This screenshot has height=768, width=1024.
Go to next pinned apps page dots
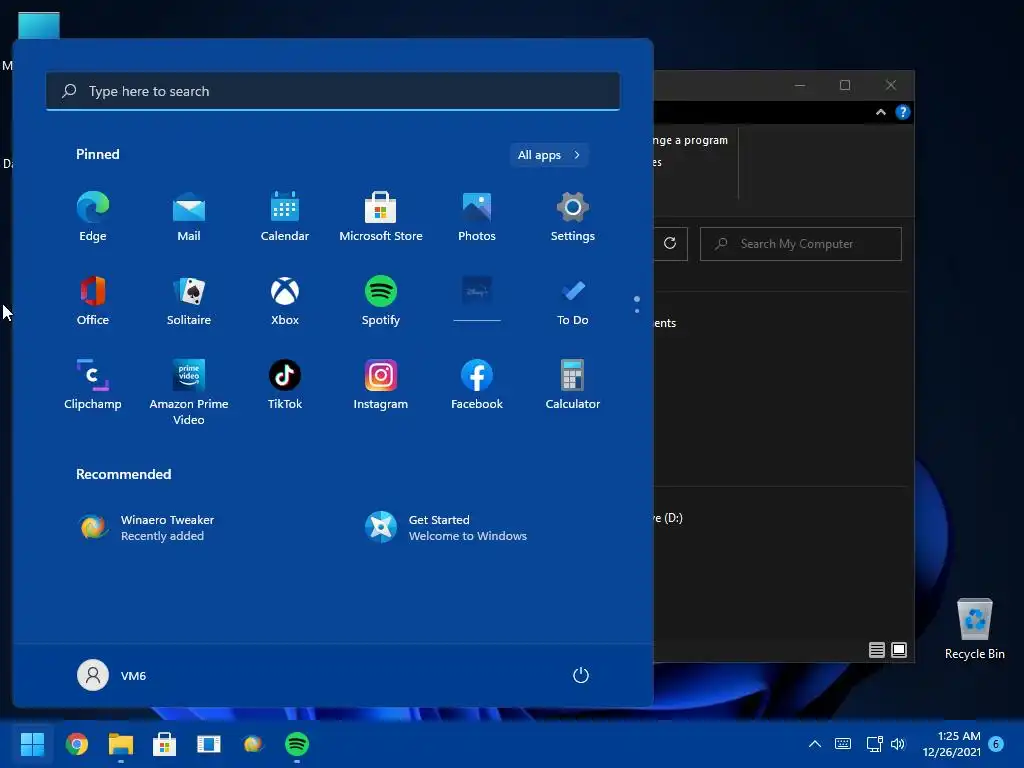pos(637,304)
